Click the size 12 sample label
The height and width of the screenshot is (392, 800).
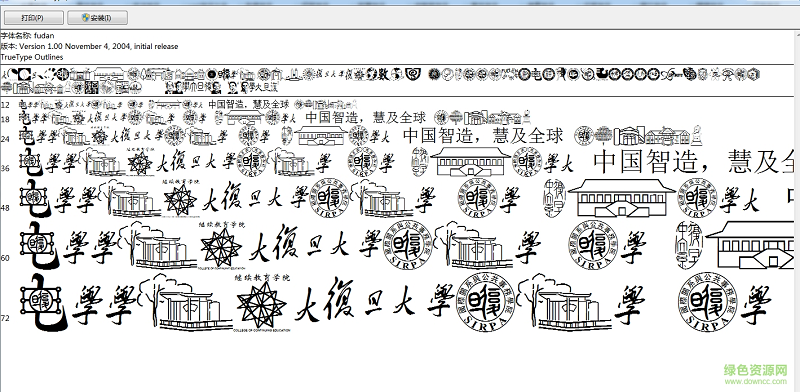tap(5, 105)
